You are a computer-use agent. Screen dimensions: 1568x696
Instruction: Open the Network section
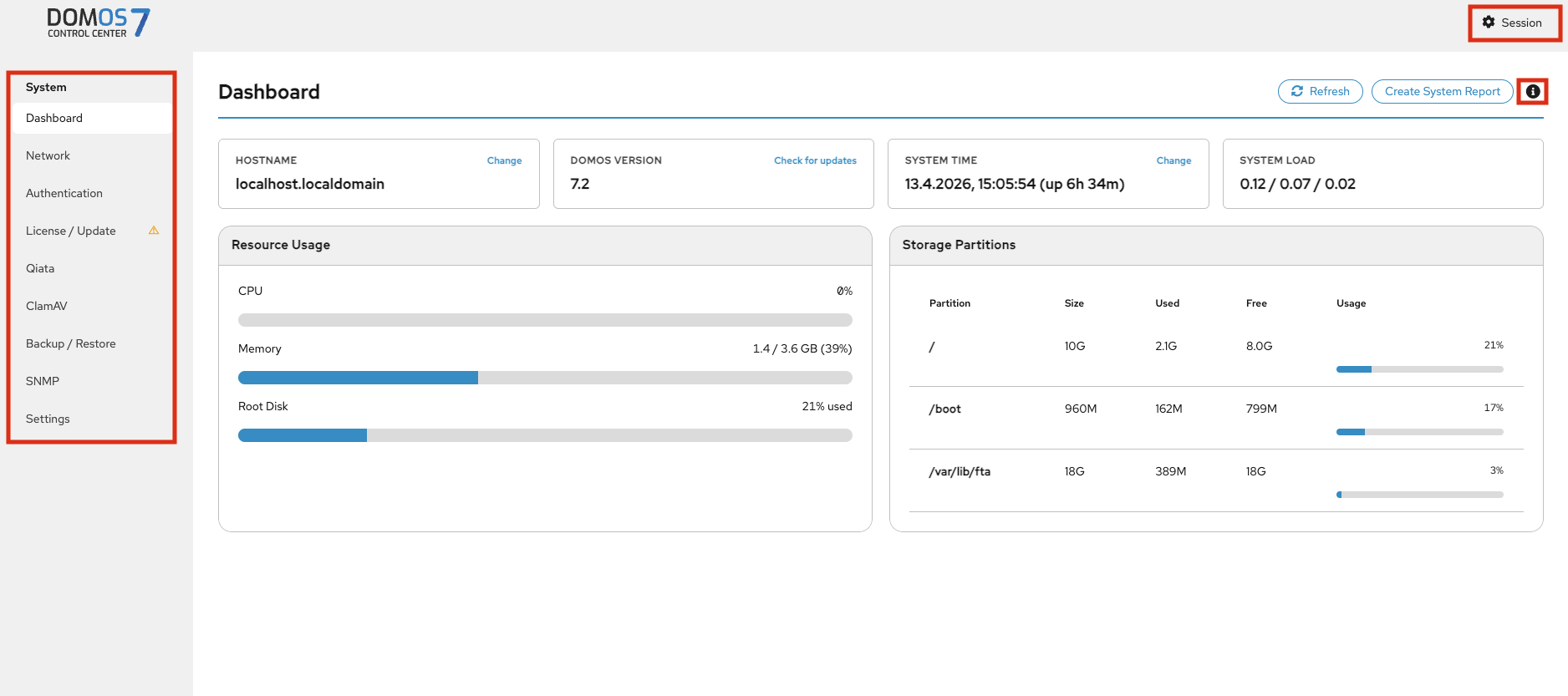tap(92, 155)
